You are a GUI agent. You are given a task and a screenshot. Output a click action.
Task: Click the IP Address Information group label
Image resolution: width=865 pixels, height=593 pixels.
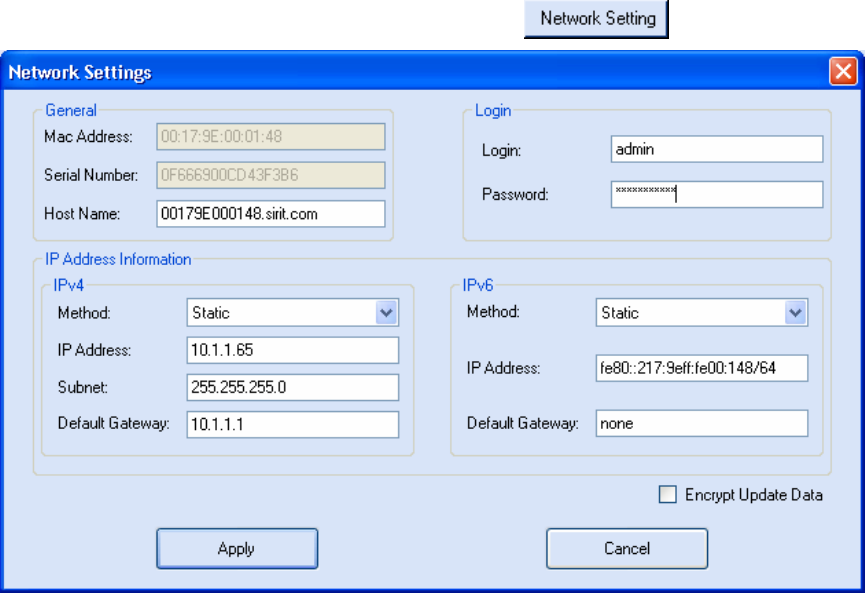pos(118,259)
